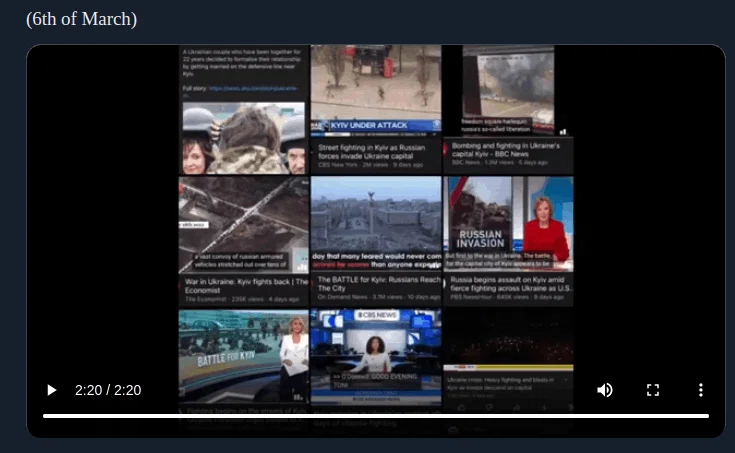Click 'Russia begins assault on Kyiv' title
The width and height of the screenshot is (735, 453).
[x=510, y=284]
